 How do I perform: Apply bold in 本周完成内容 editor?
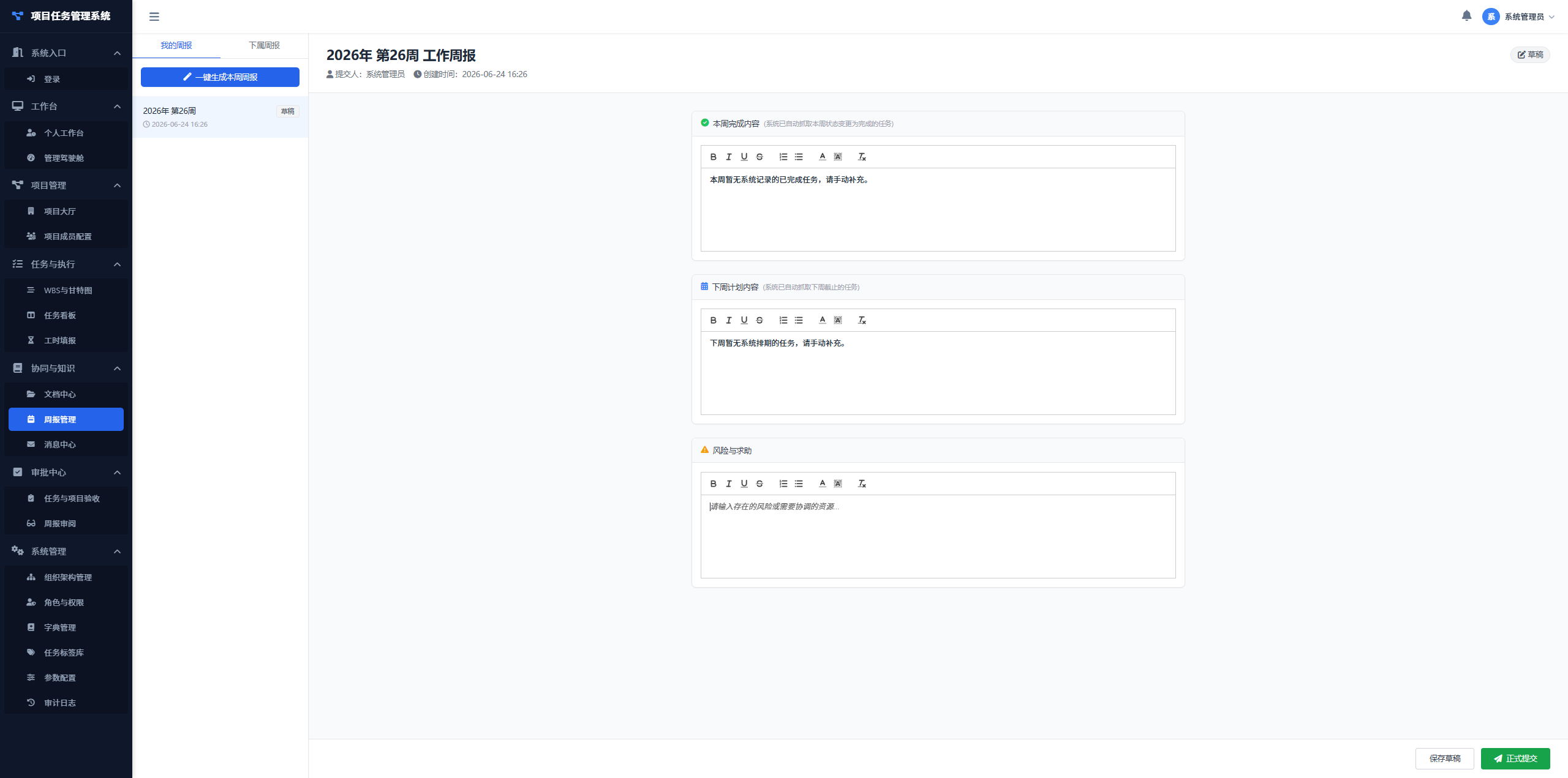[x=713, y=157]
